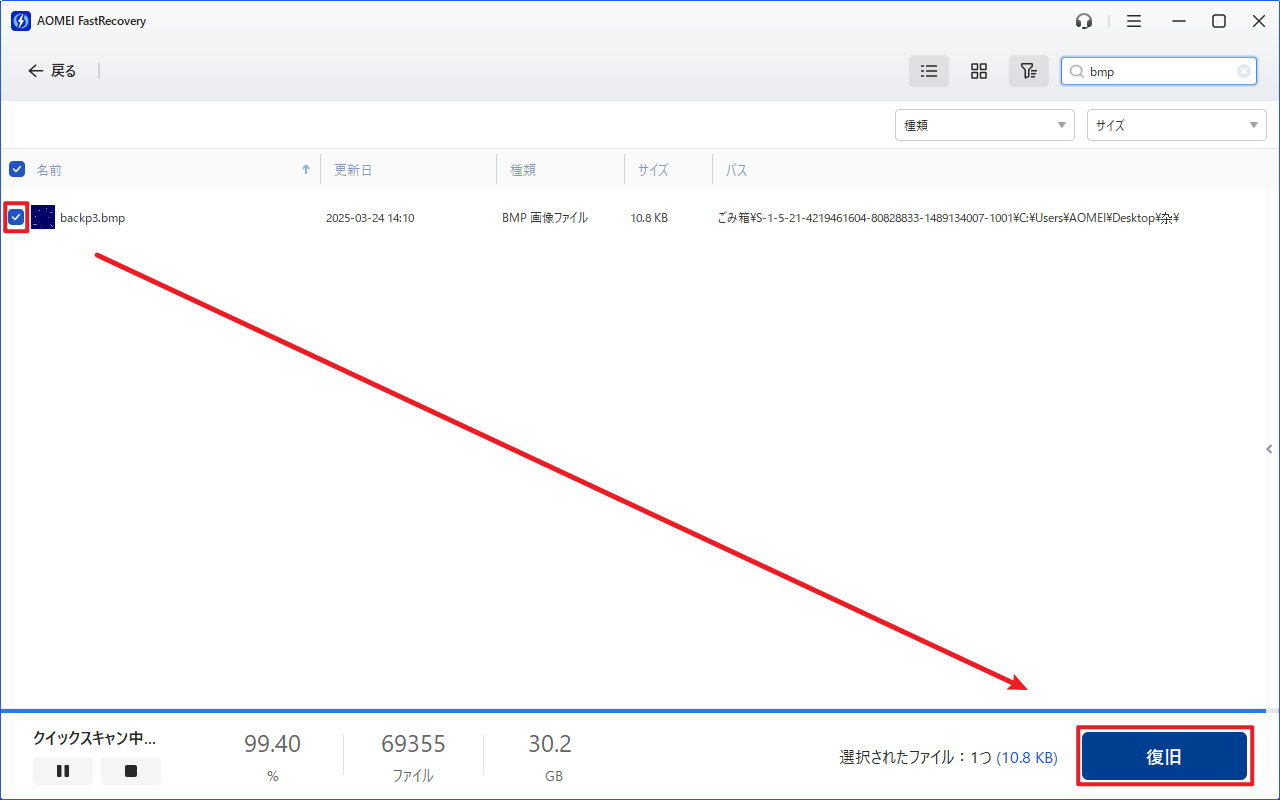1280x800 pixels.
Task: Click the BMP 画像ファイル type cell
Action: (545, 218)
